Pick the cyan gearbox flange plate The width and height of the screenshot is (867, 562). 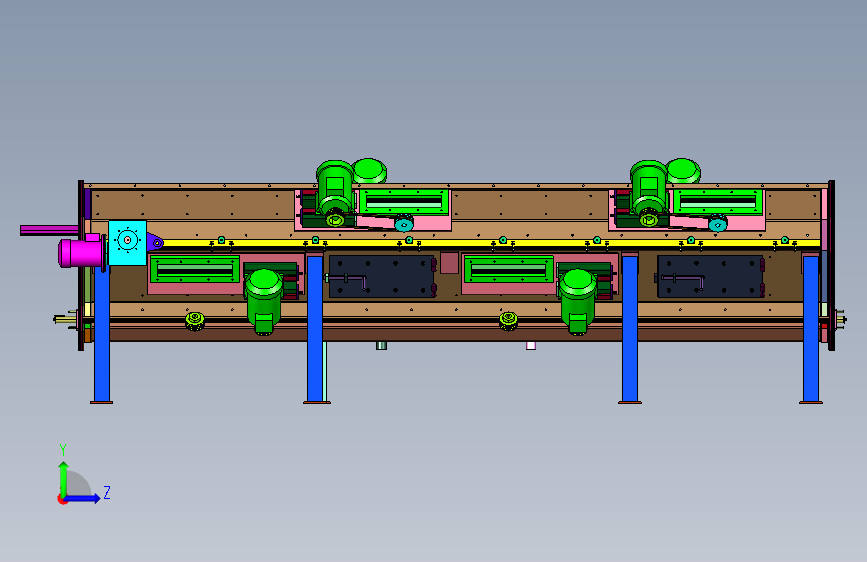127,243
